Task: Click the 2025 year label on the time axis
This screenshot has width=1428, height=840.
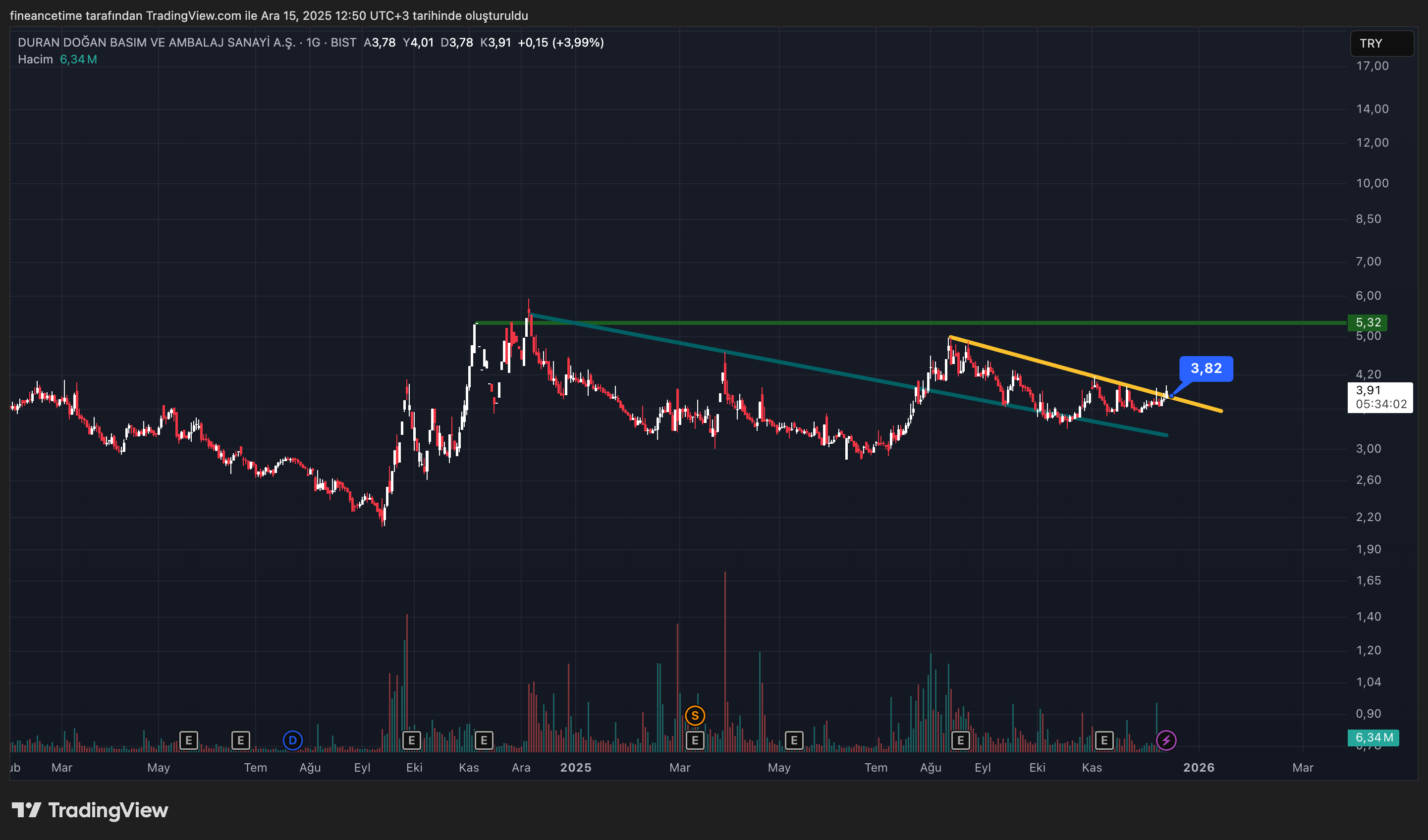Action: click(x=575, y=768)
